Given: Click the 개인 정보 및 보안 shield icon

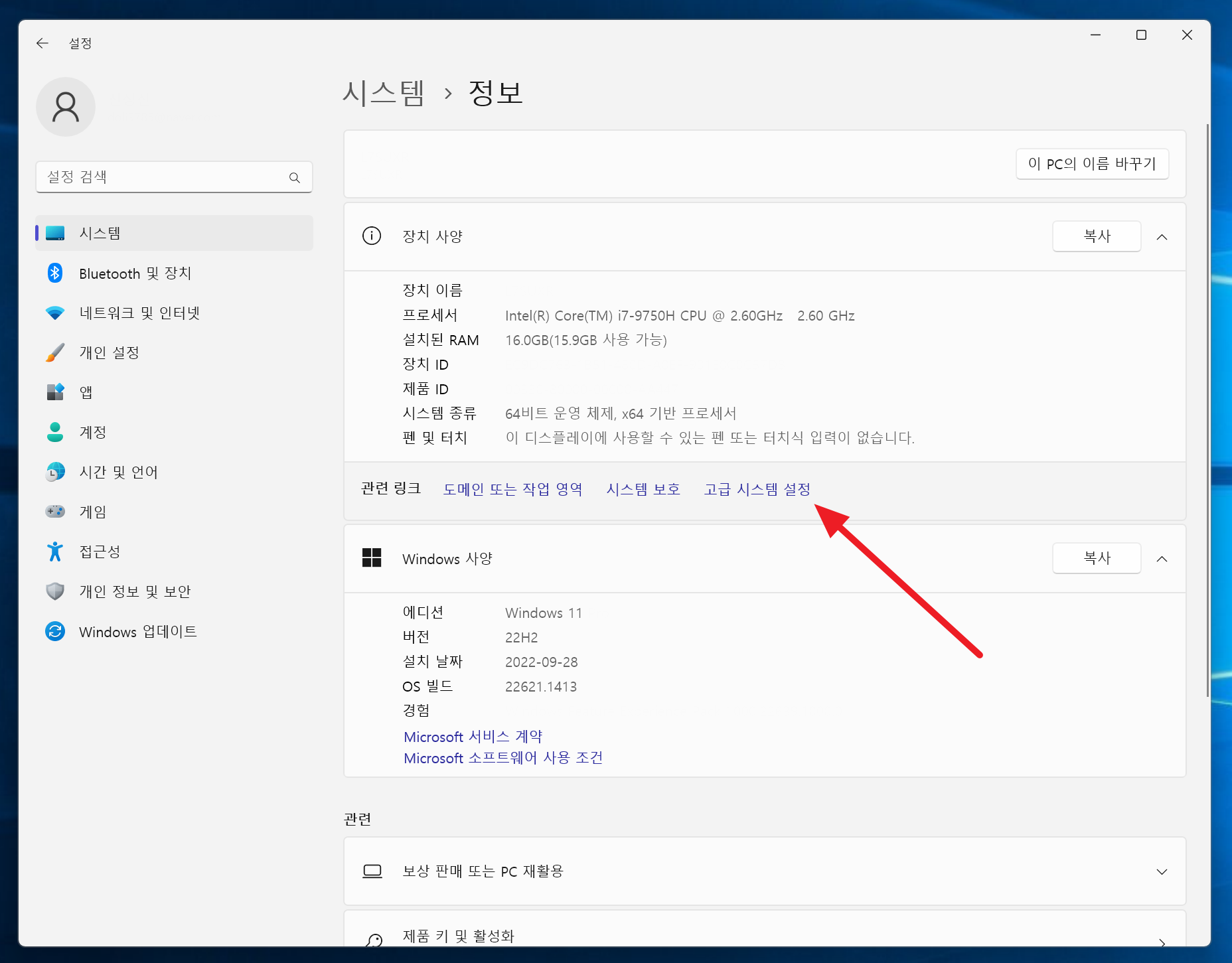Looking at the screenshot, I should click(55, 591).
